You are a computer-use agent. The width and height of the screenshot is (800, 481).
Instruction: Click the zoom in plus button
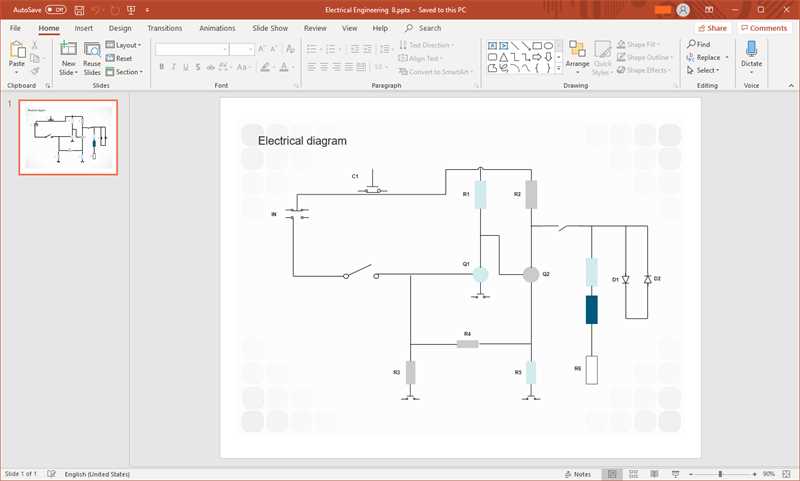point(754,474)
